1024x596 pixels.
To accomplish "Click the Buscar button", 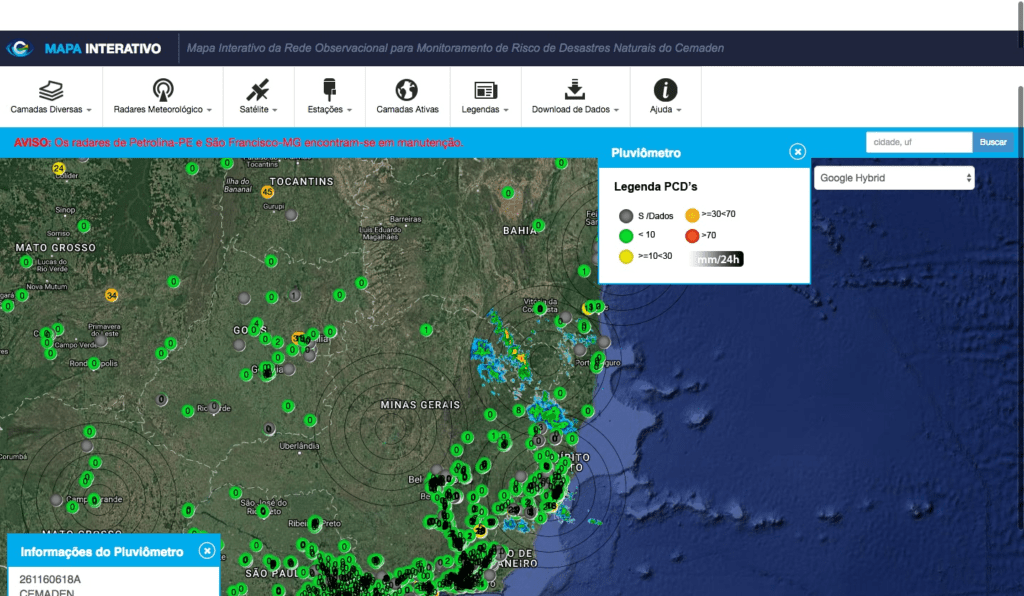I will point(992,142).
